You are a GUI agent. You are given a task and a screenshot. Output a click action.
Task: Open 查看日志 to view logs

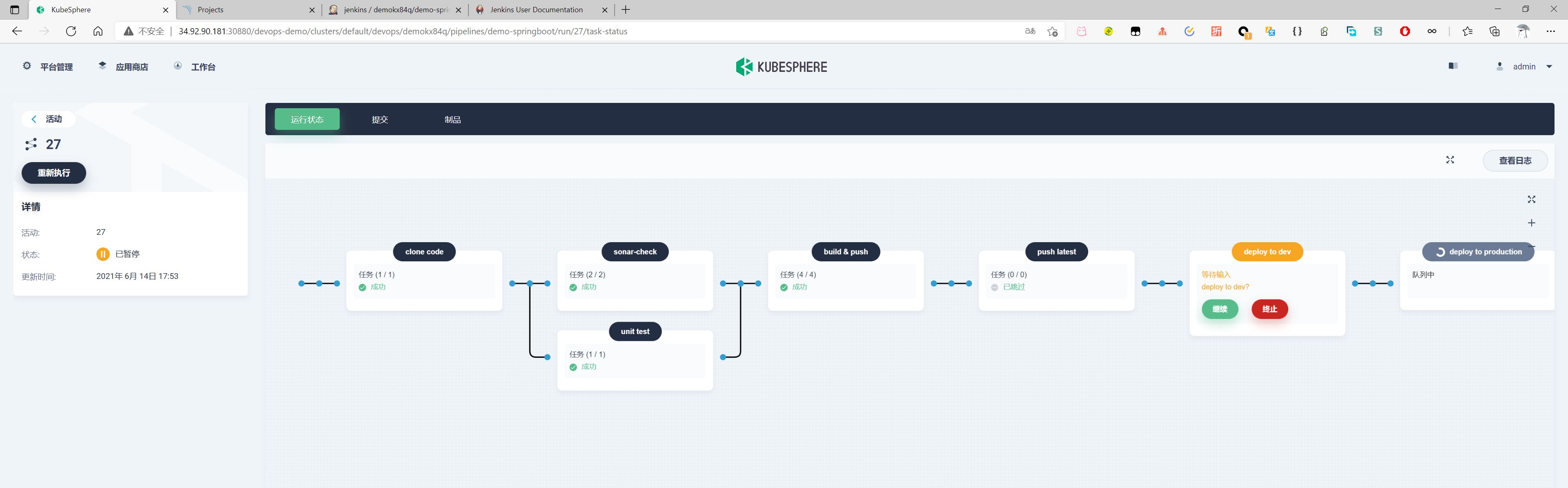1515,160
